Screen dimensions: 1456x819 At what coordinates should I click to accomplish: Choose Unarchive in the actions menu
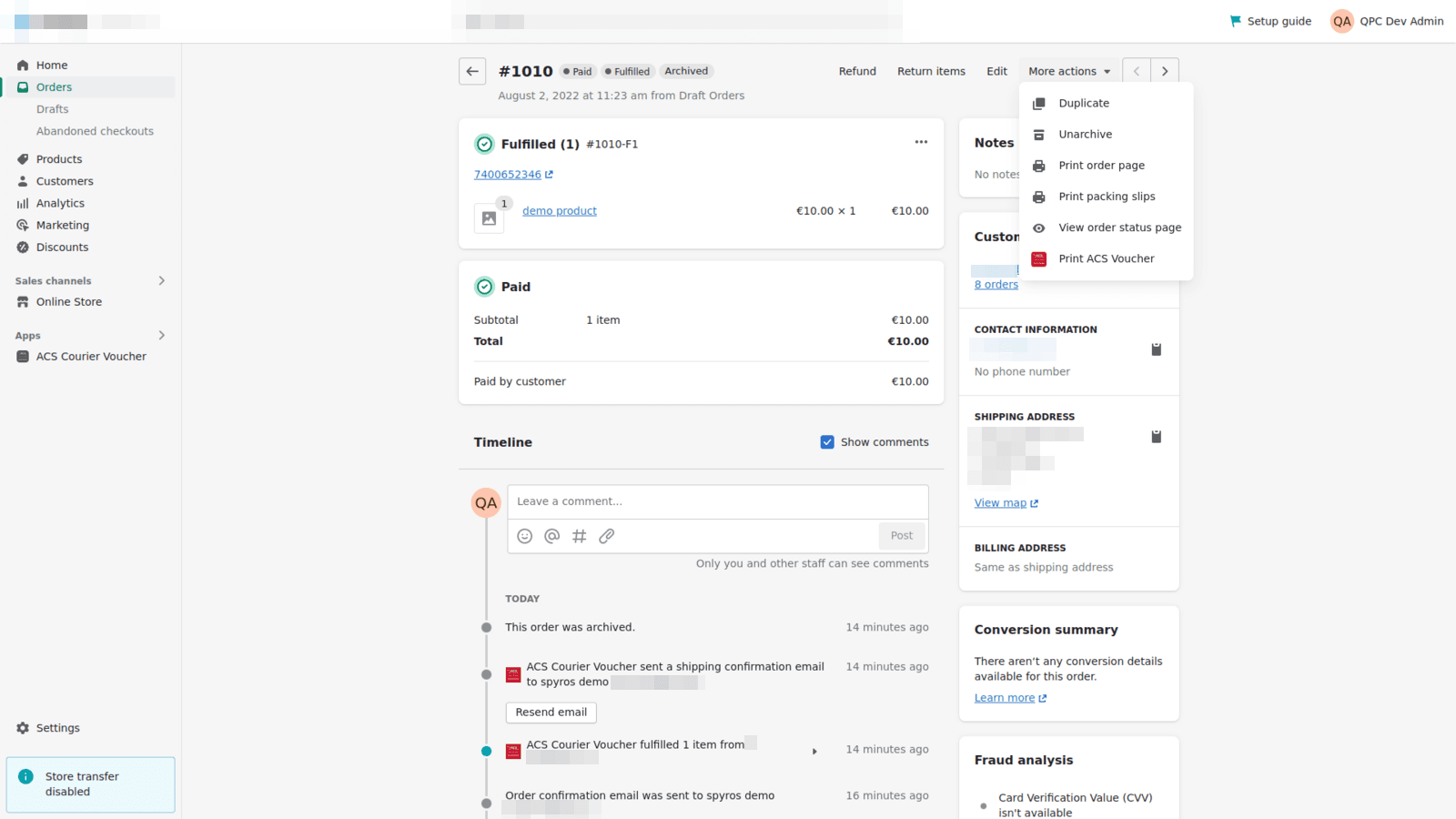pyautogui.click(x=1085, y=134)
